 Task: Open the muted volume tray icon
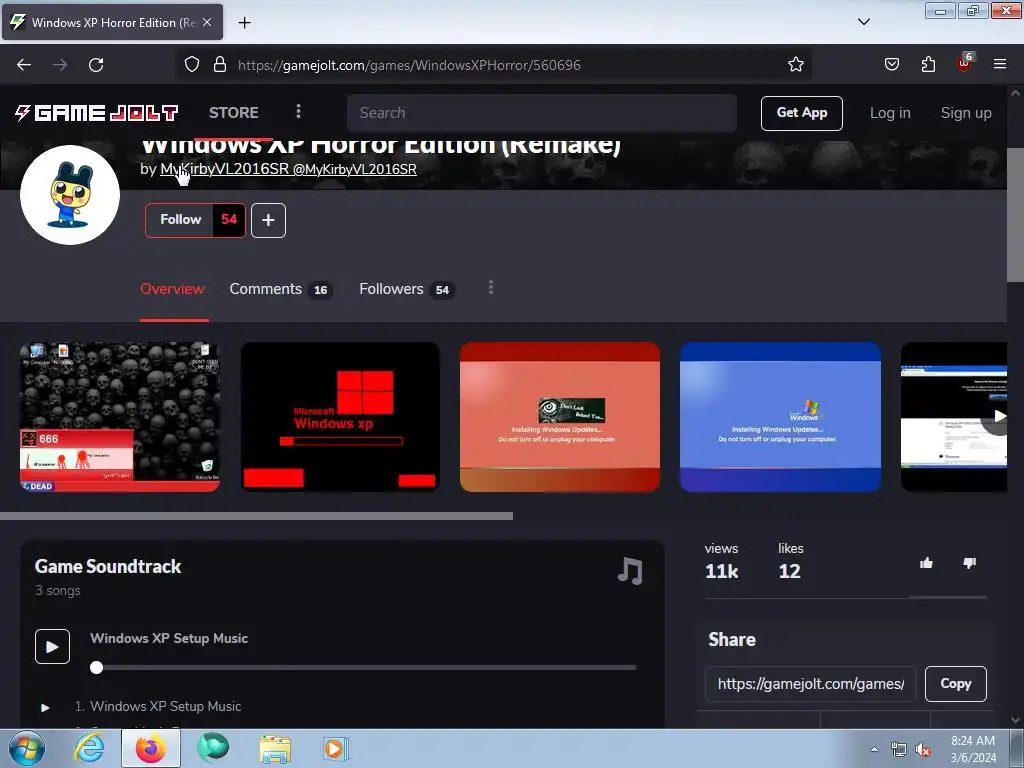(923, 749)
